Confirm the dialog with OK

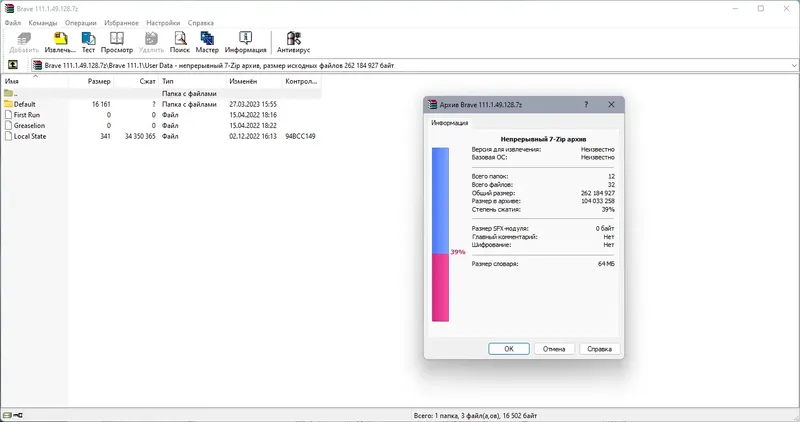[x=509, y=349]
